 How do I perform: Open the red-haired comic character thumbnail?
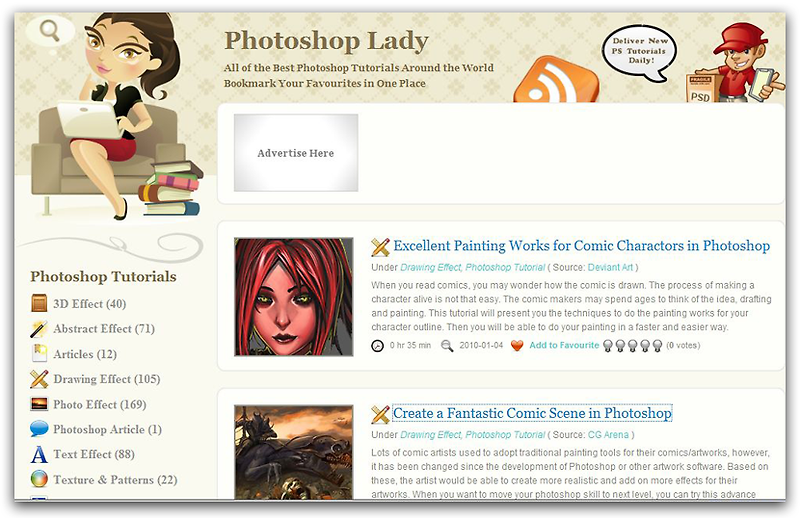point(294,297)
